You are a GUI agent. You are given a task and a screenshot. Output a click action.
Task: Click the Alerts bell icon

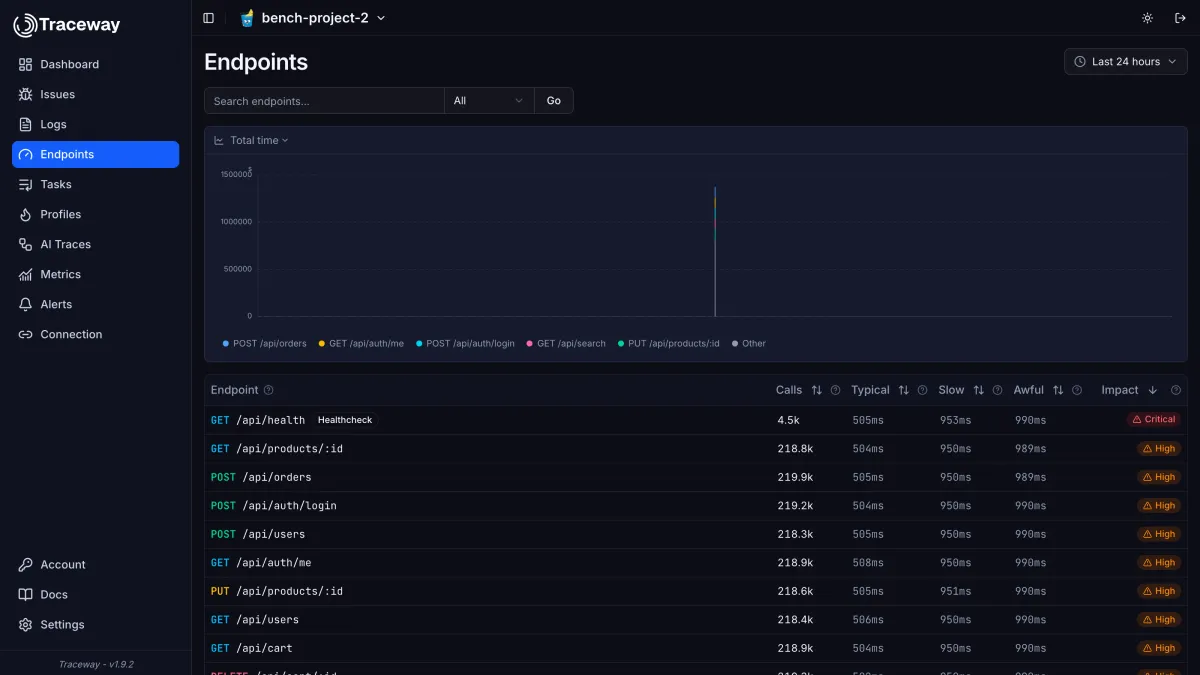[25, 304]
